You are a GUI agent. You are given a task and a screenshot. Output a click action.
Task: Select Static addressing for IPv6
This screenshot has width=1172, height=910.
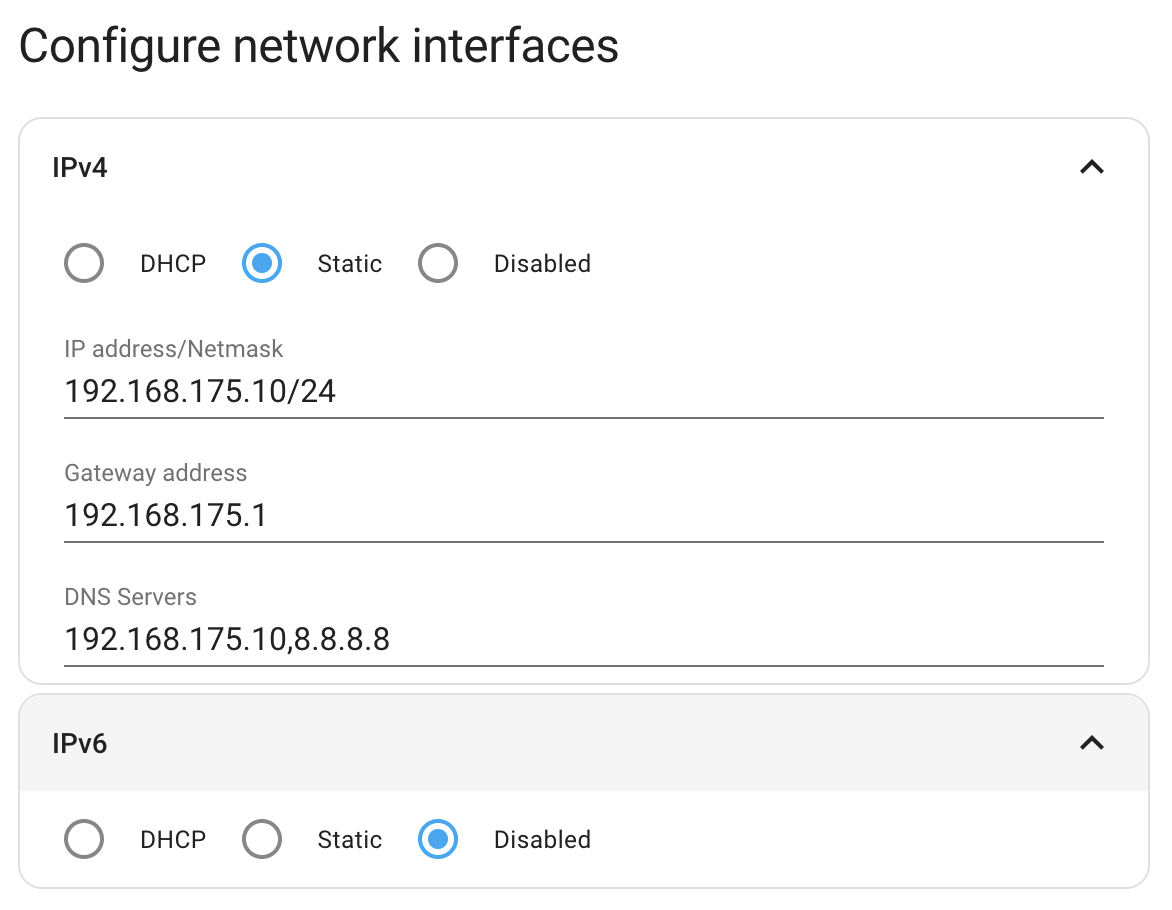pyautogui.click(x=261, y=839)
